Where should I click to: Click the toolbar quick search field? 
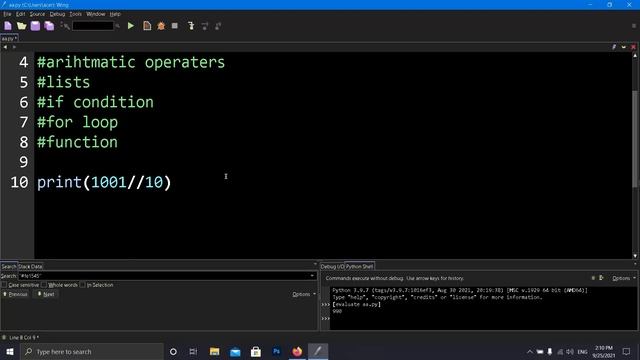click(x=93, y=26)
